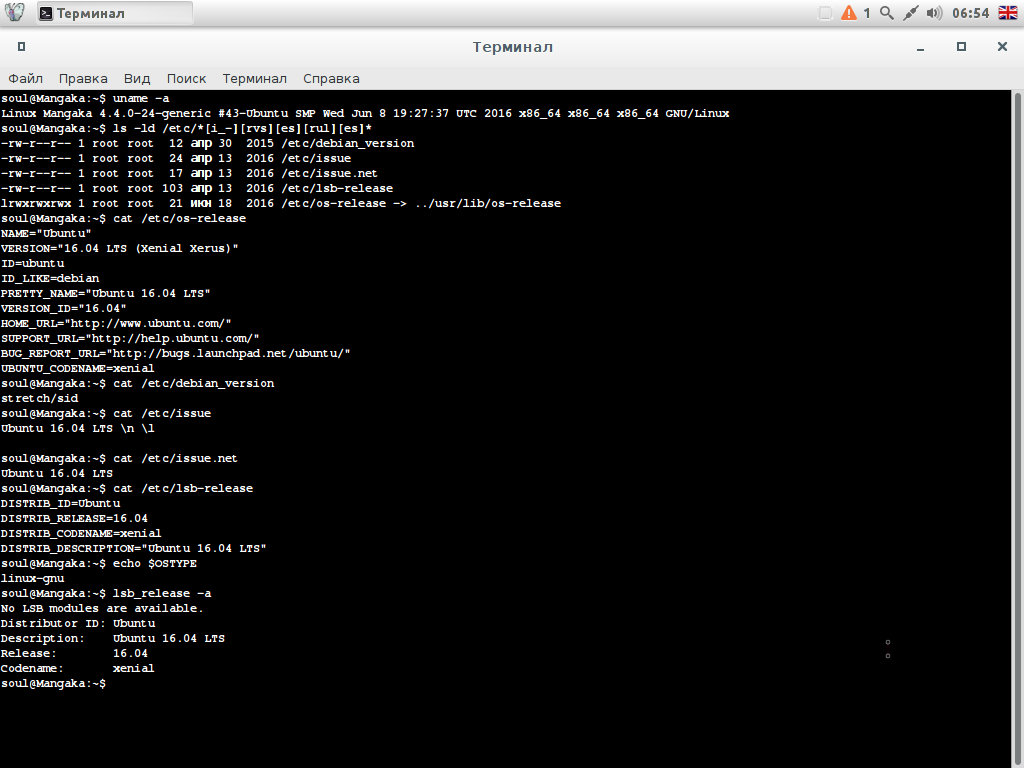This screenshot has width=1024, height=768.
Task: Click the '/etc/debian_version' listing row
Action: coord(208,143)
